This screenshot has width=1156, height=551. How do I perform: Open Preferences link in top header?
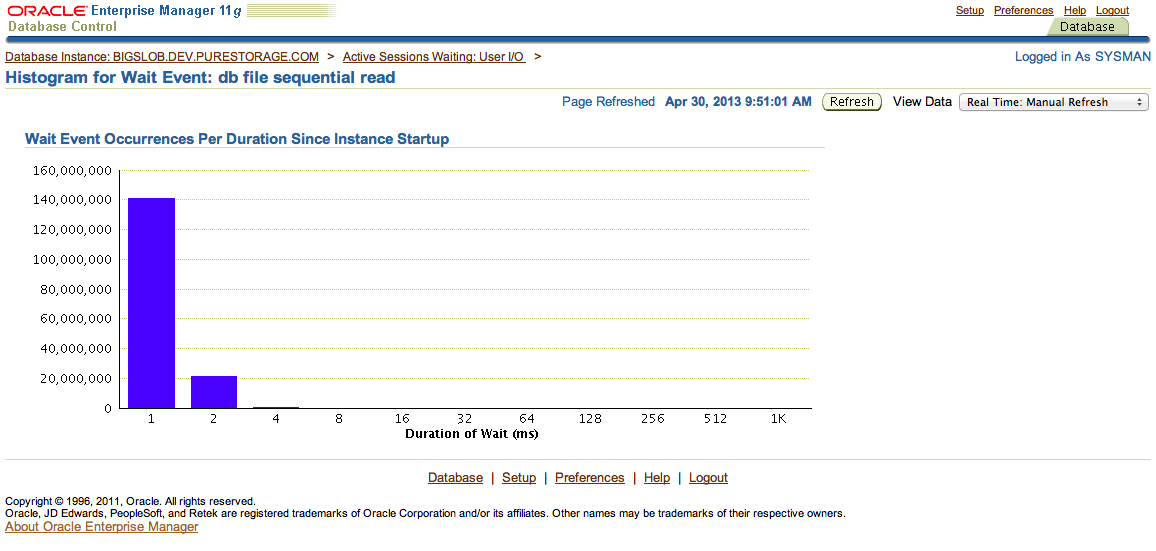pos(1023,10)
